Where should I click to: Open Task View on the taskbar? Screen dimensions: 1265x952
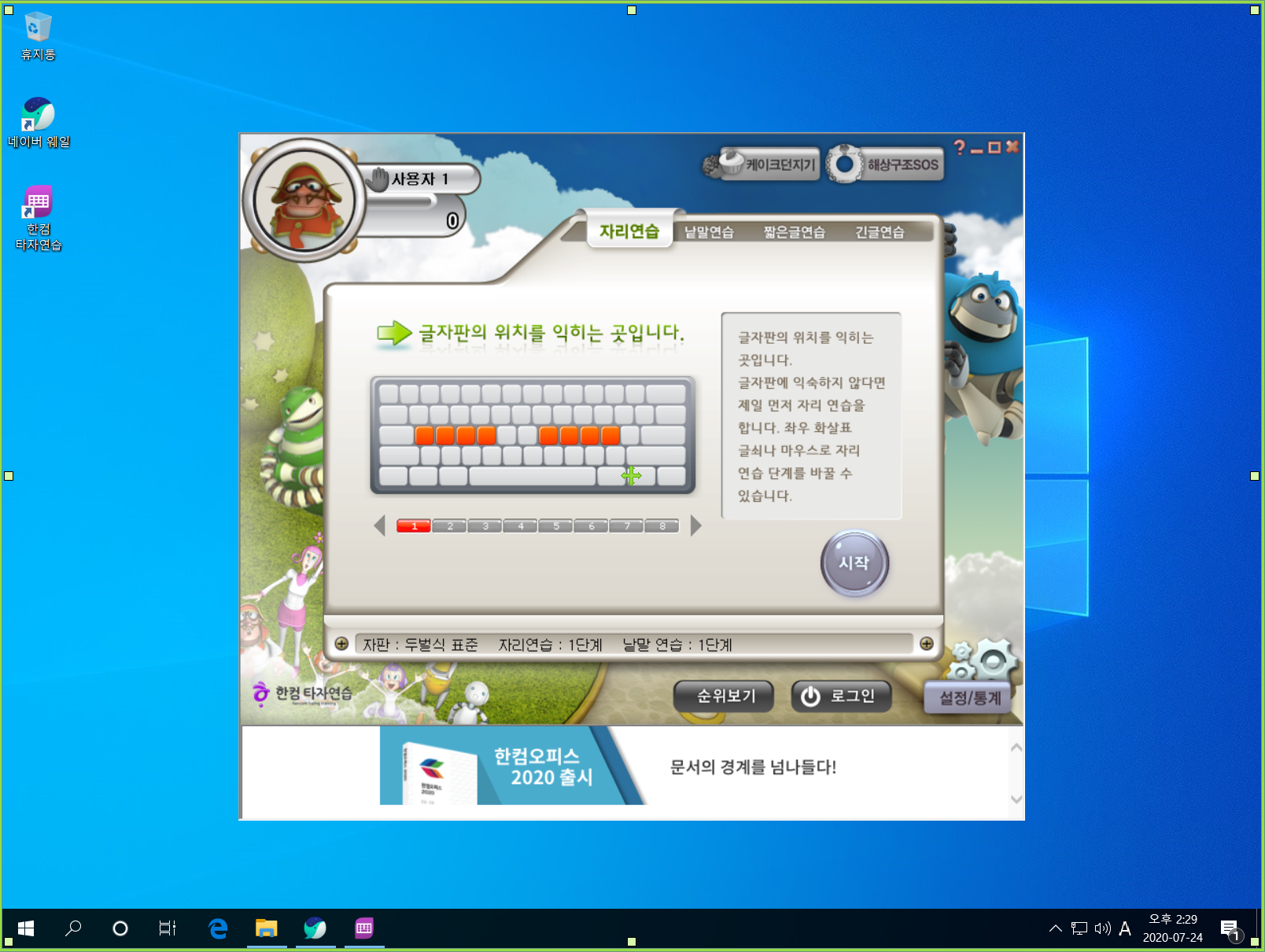[168, 928]
